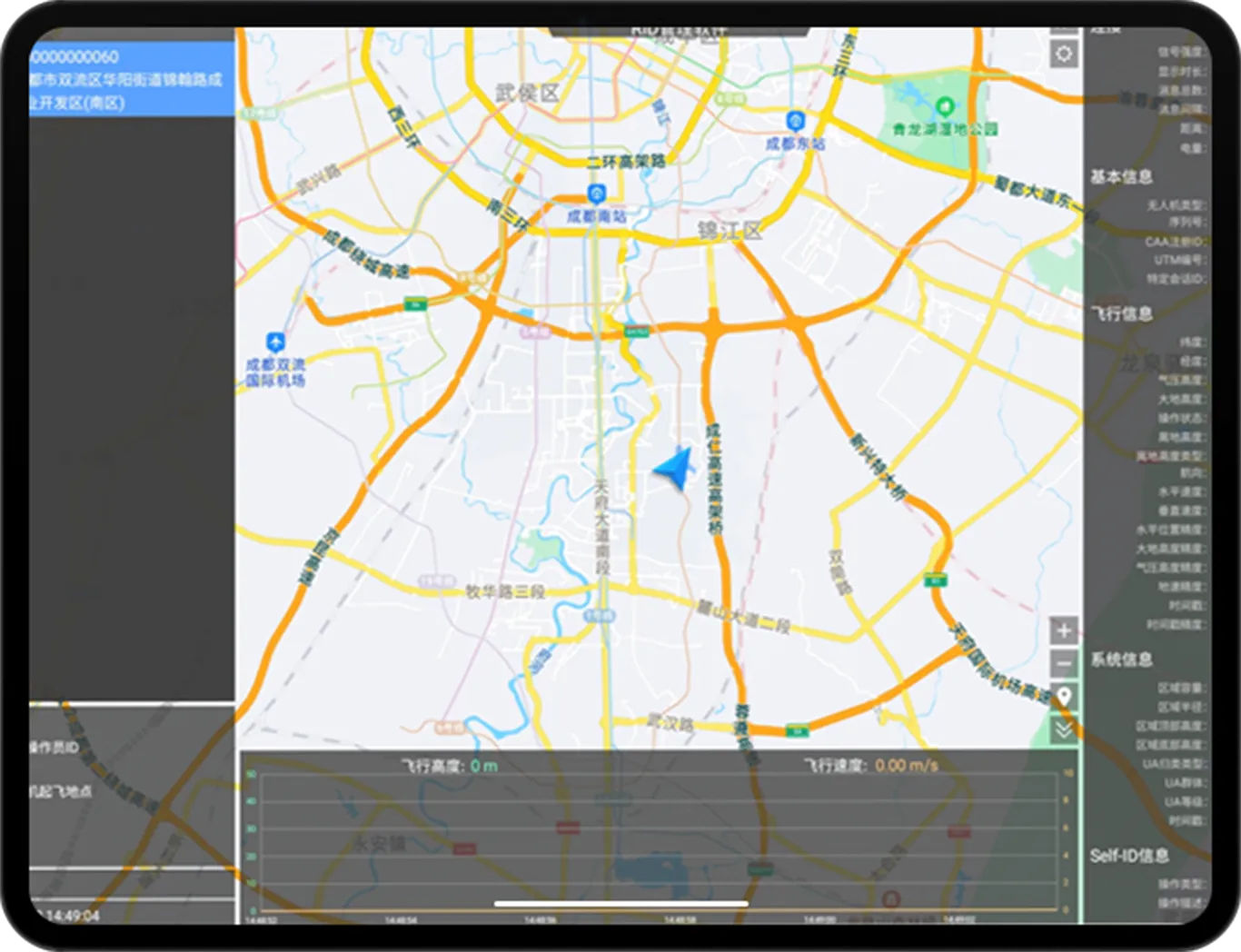Zoom out the map with minus button
This screenshot has width=1241, height=952.
pyautogui.click(x=1064, y=663)
